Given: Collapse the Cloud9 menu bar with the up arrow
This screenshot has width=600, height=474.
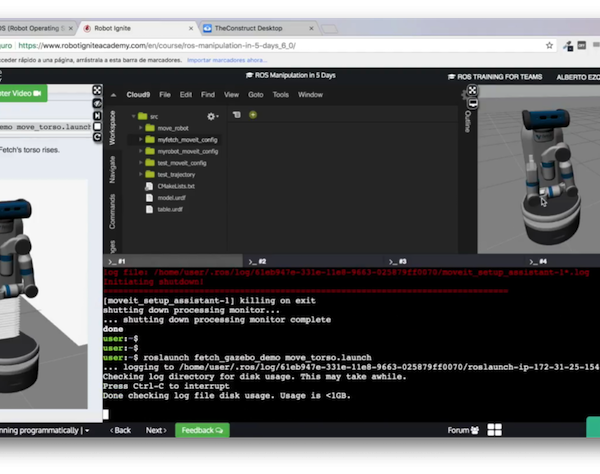Looking at the screenshot, I should pos(114,95).
